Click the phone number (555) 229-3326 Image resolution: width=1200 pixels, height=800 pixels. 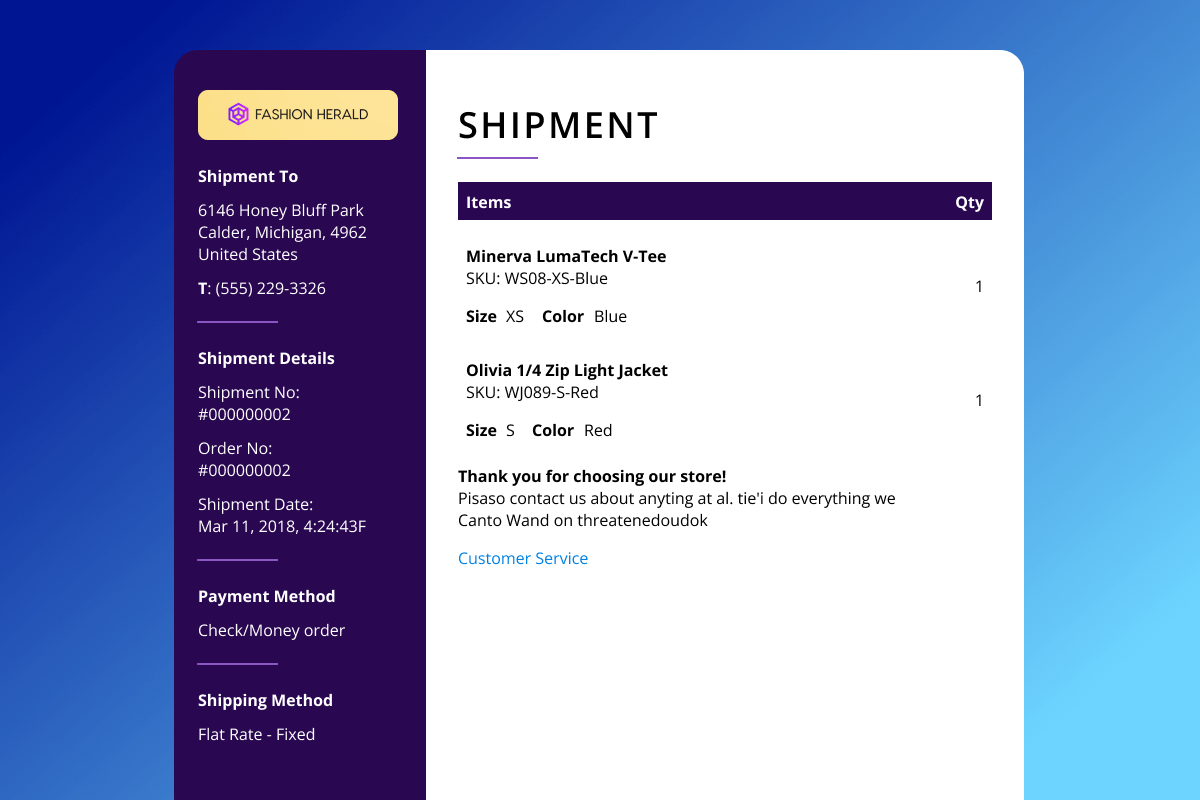tap(268, 288)
